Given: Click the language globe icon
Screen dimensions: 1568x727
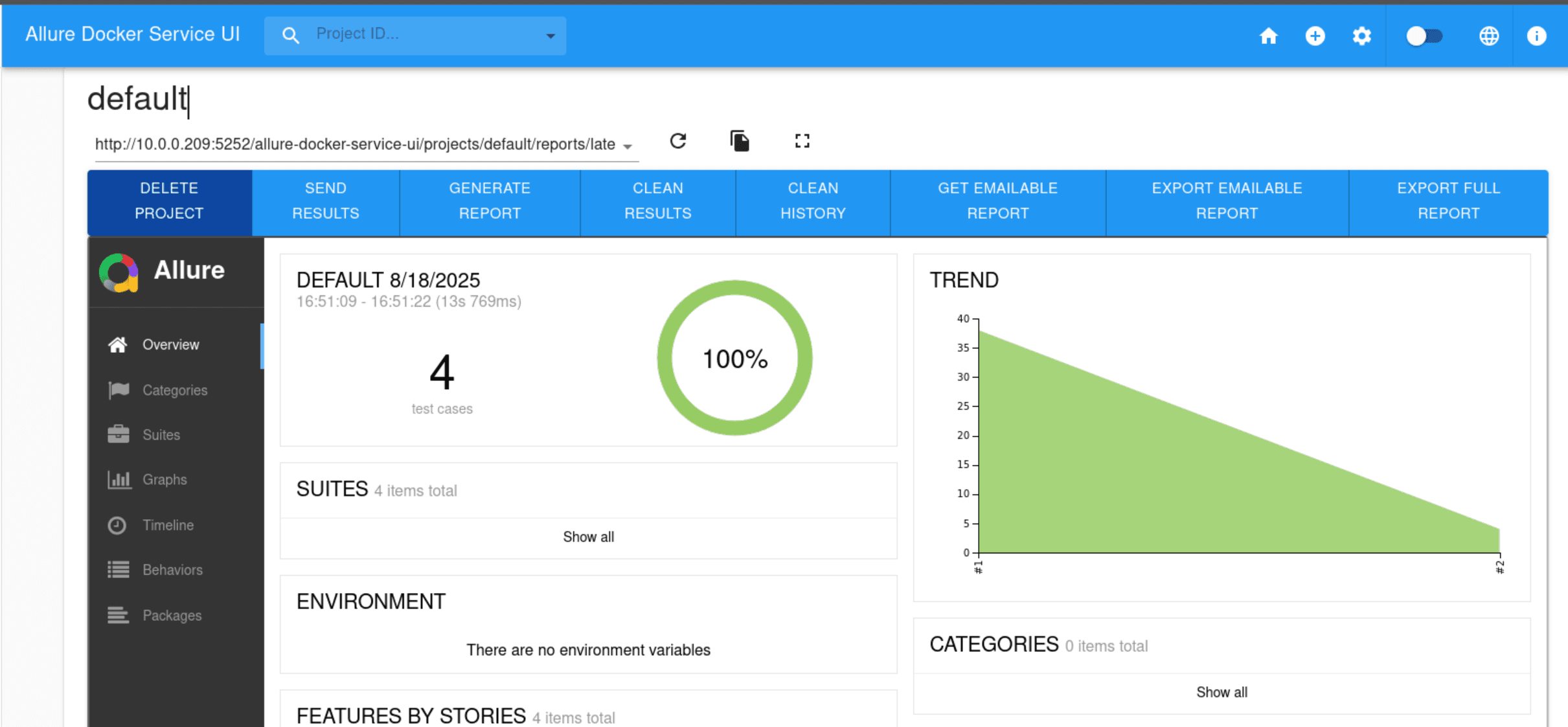Looking at the screenshot, I should pos(1488,36).
